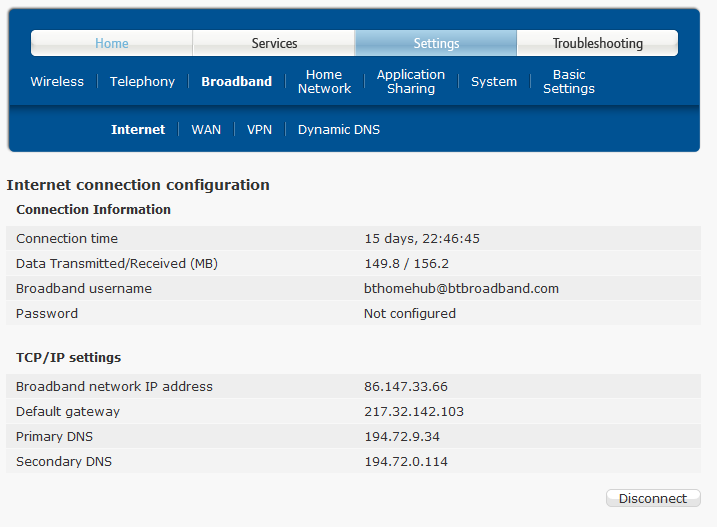
Task: Click the Broadband network IP address value
Action: point(406,387)
